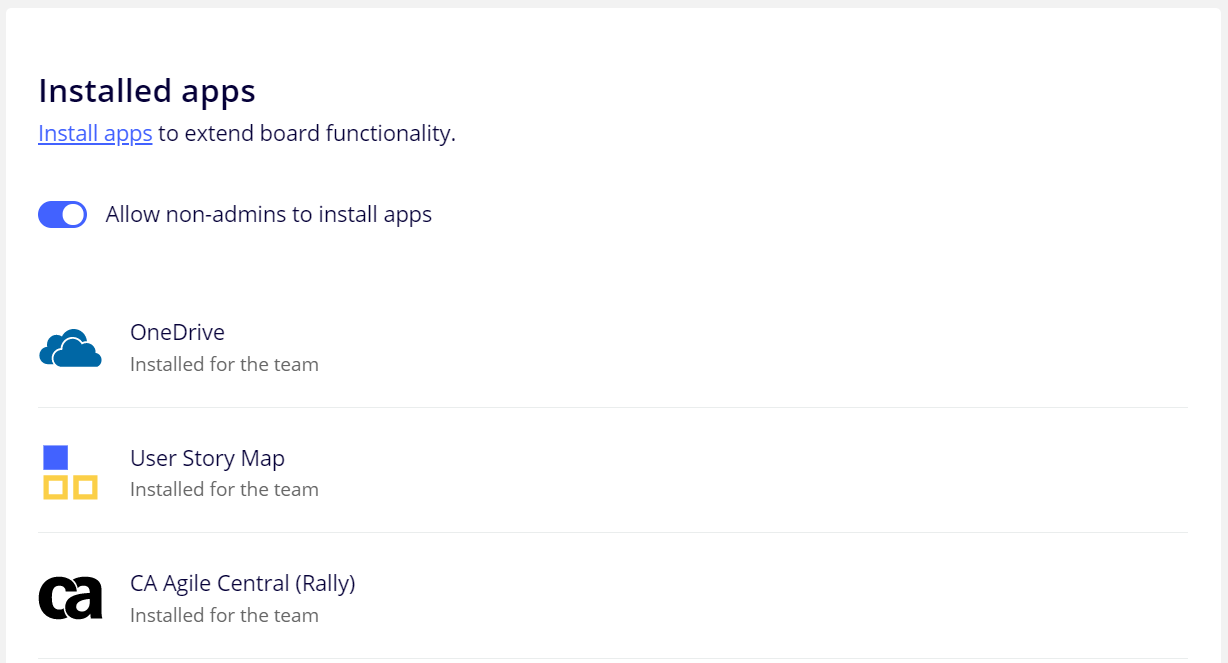Open the Install apps link
Screen dimensions: 1228x663
[x=95, y=133]
